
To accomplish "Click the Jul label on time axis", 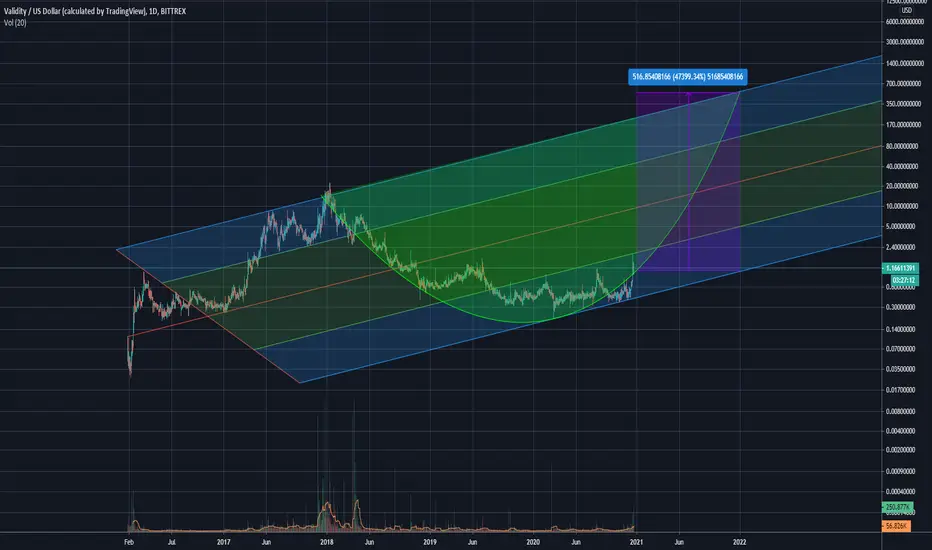I will coord(172,542).
